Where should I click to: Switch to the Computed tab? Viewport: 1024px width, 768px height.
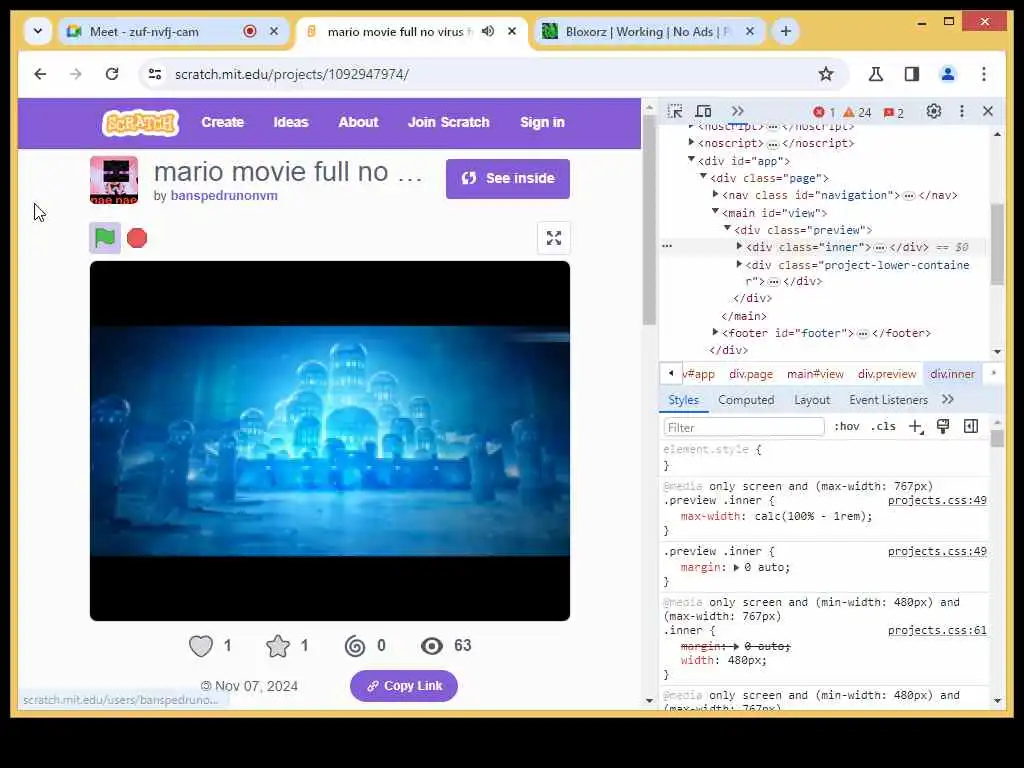tap(746, 400)
